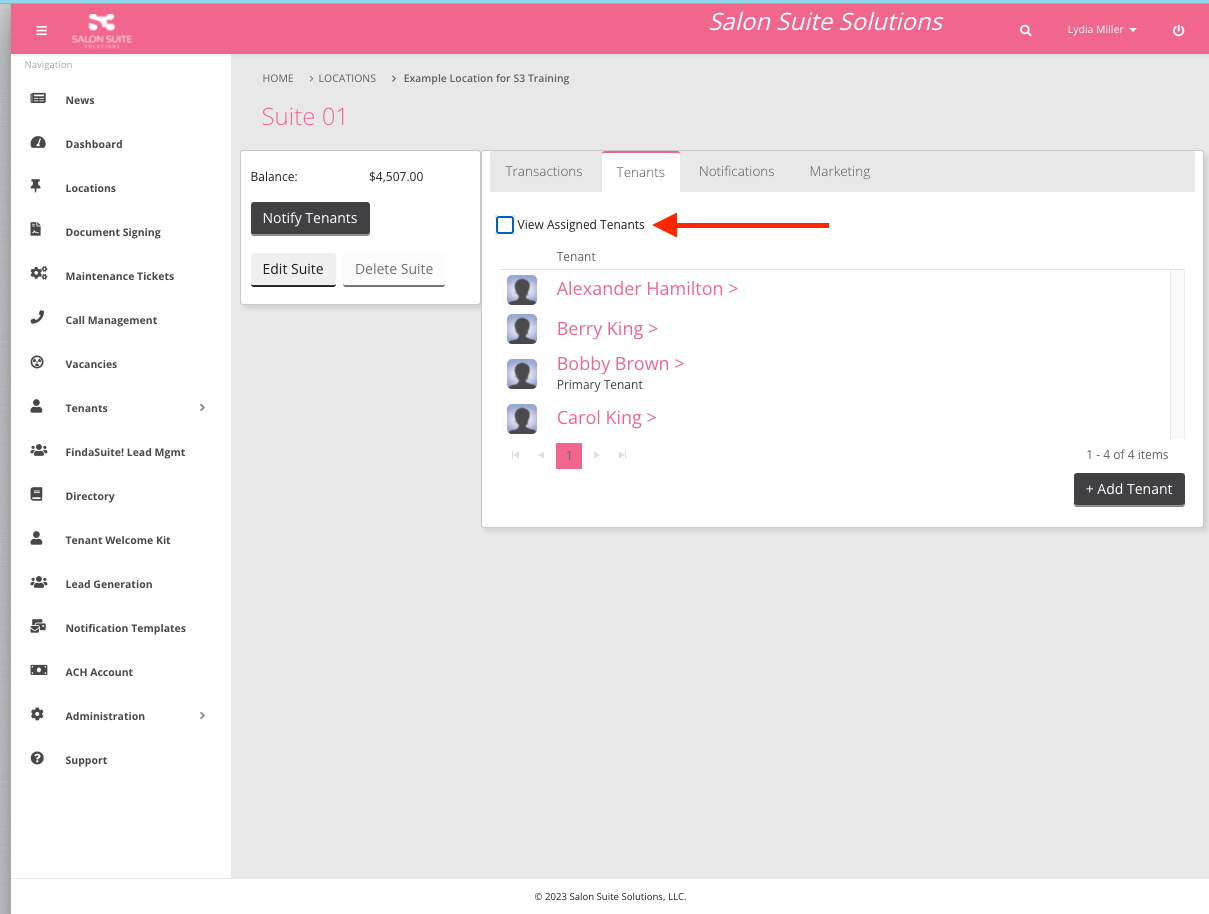Click the Edit Suite button
The height and width of the screenshot is (914, 1209).
[293, 269]
